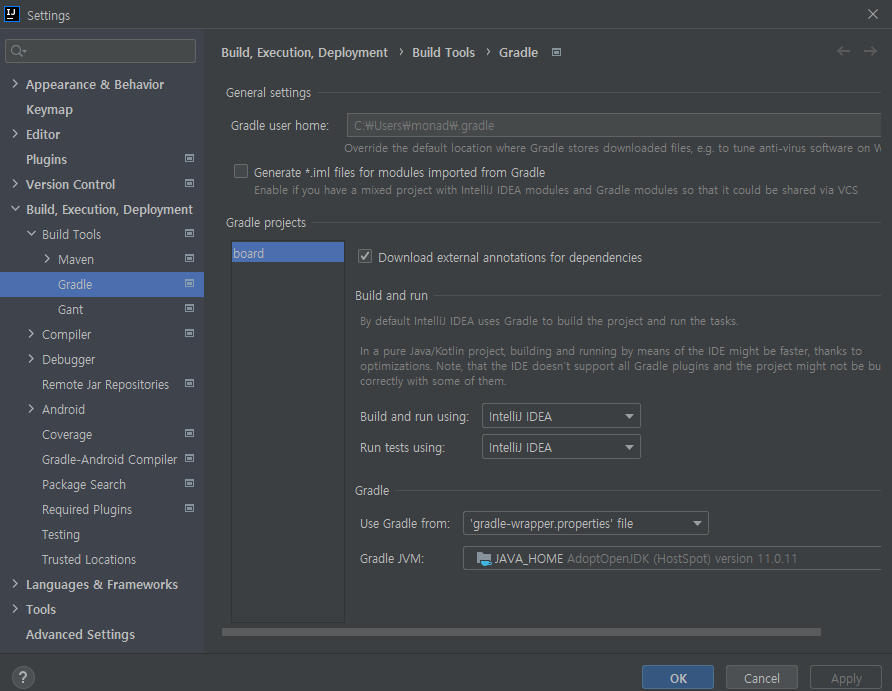Viewport: 892px width, 691px height.
Task: Open Trusted Locations settings
Action: pos(89,560)
